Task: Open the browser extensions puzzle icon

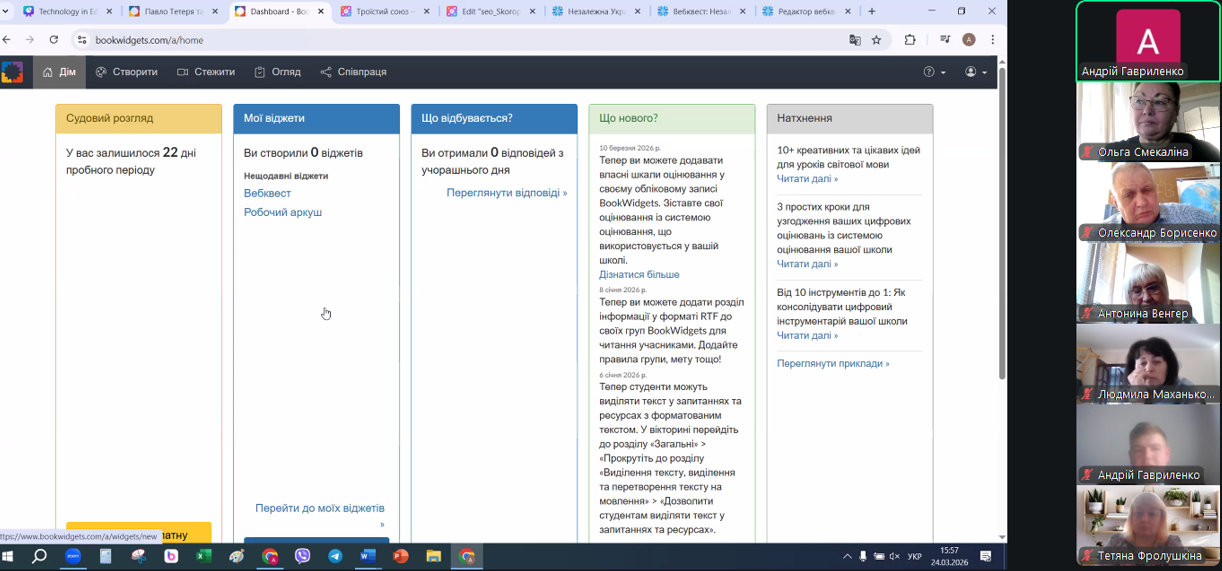Action: 910,40
